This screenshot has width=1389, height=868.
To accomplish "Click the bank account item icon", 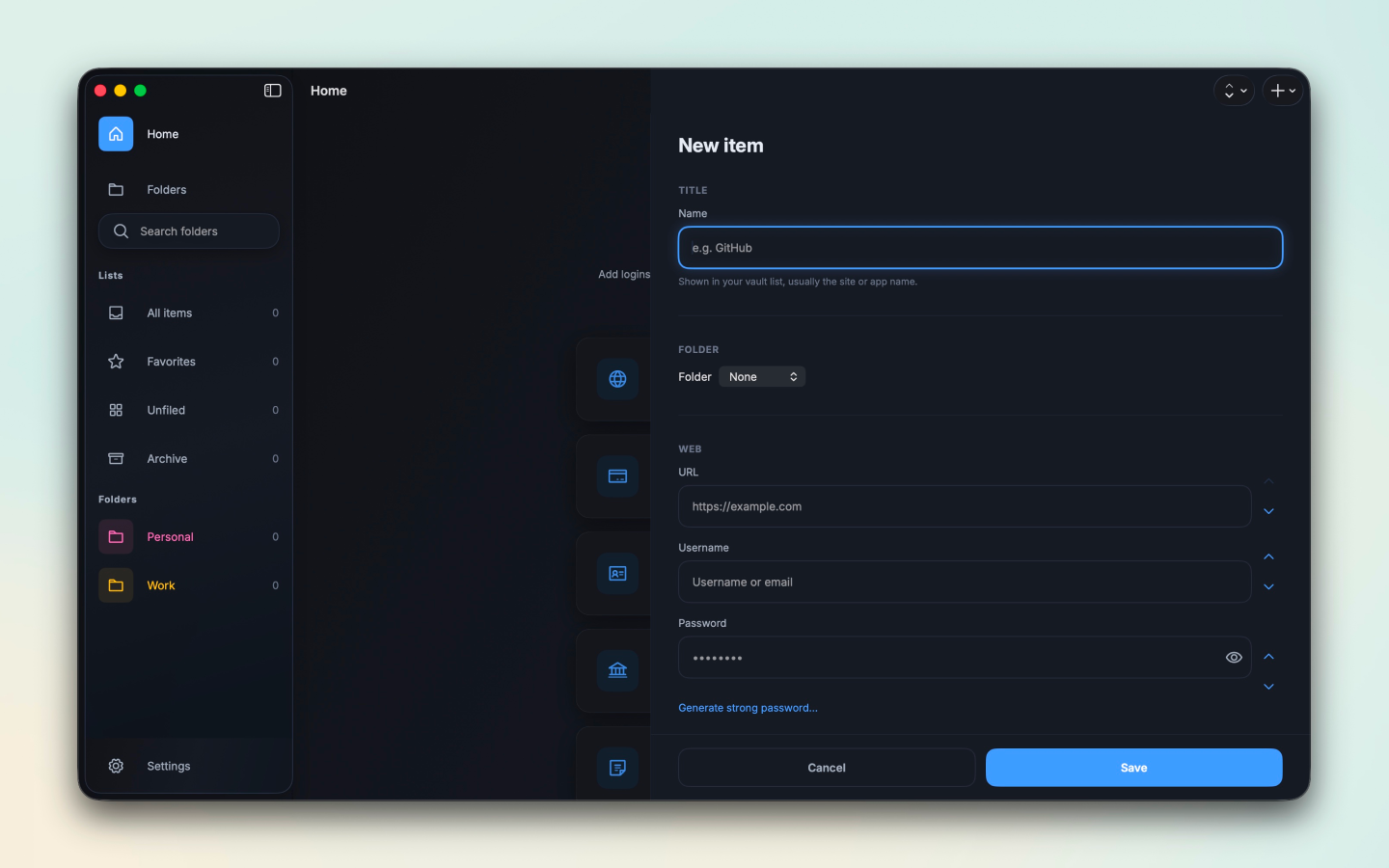I will coord(617,670).
